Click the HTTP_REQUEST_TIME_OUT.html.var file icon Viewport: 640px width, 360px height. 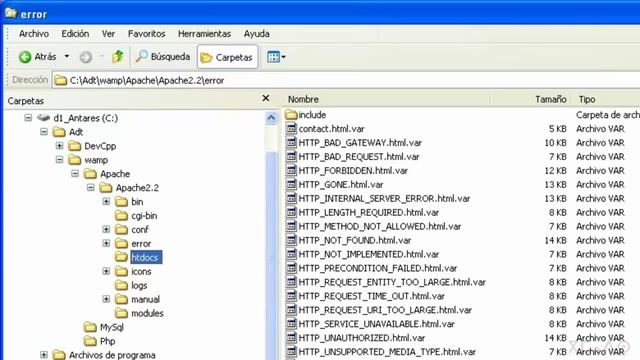(x=291, y=296)
